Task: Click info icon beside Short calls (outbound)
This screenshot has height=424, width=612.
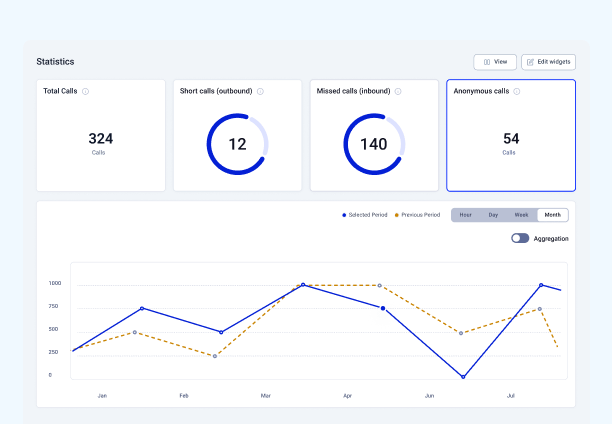Action: coord(260,91)
